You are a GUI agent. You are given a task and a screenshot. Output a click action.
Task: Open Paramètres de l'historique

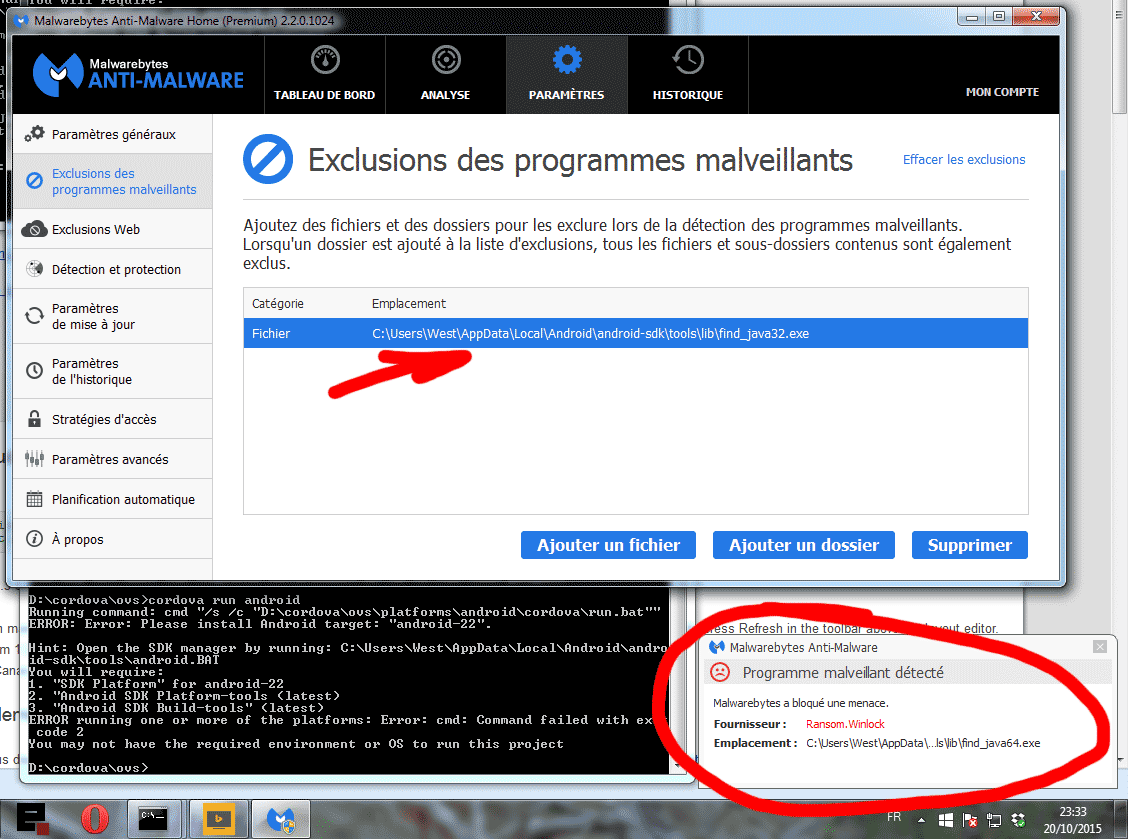pos(113,371)
